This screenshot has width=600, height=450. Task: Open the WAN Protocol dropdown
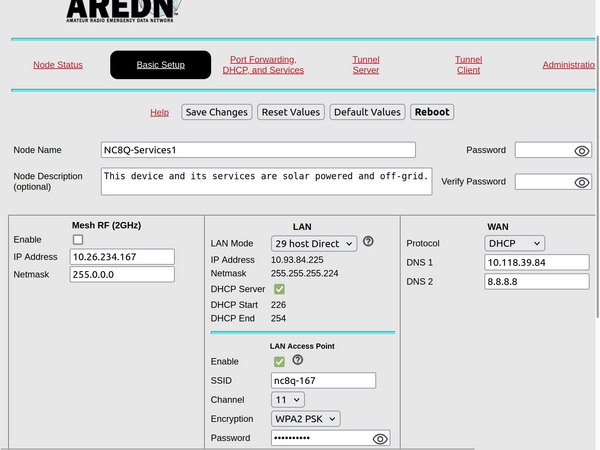pyautogui.click(x=514, y=243)
